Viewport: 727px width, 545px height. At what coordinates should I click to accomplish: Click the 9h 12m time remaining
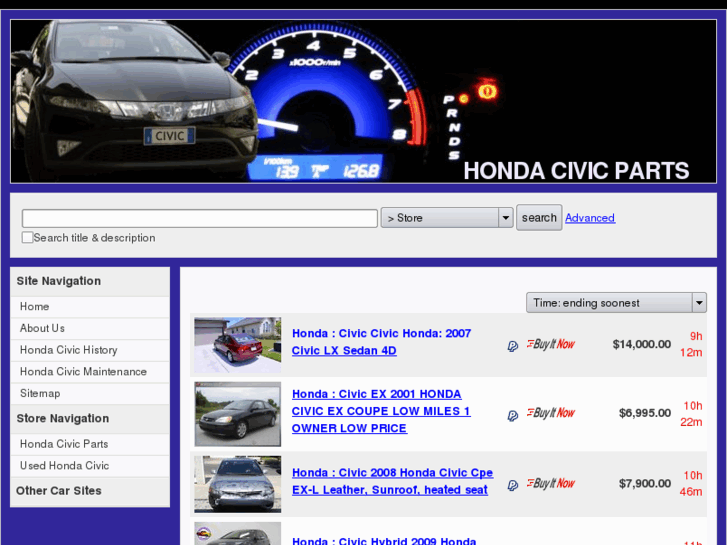[x=691, y=344]
